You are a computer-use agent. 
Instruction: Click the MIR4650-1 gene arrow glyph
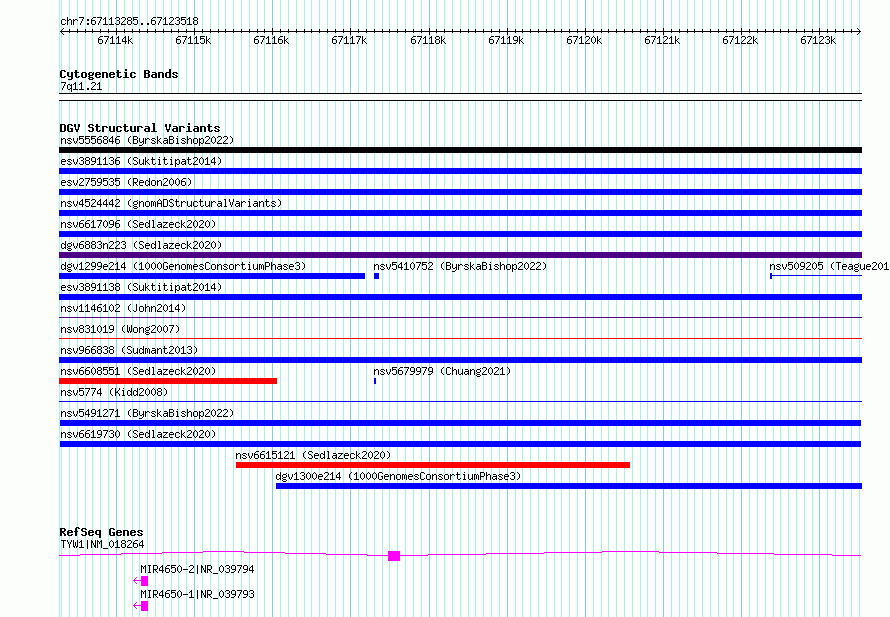click(141, 606)
